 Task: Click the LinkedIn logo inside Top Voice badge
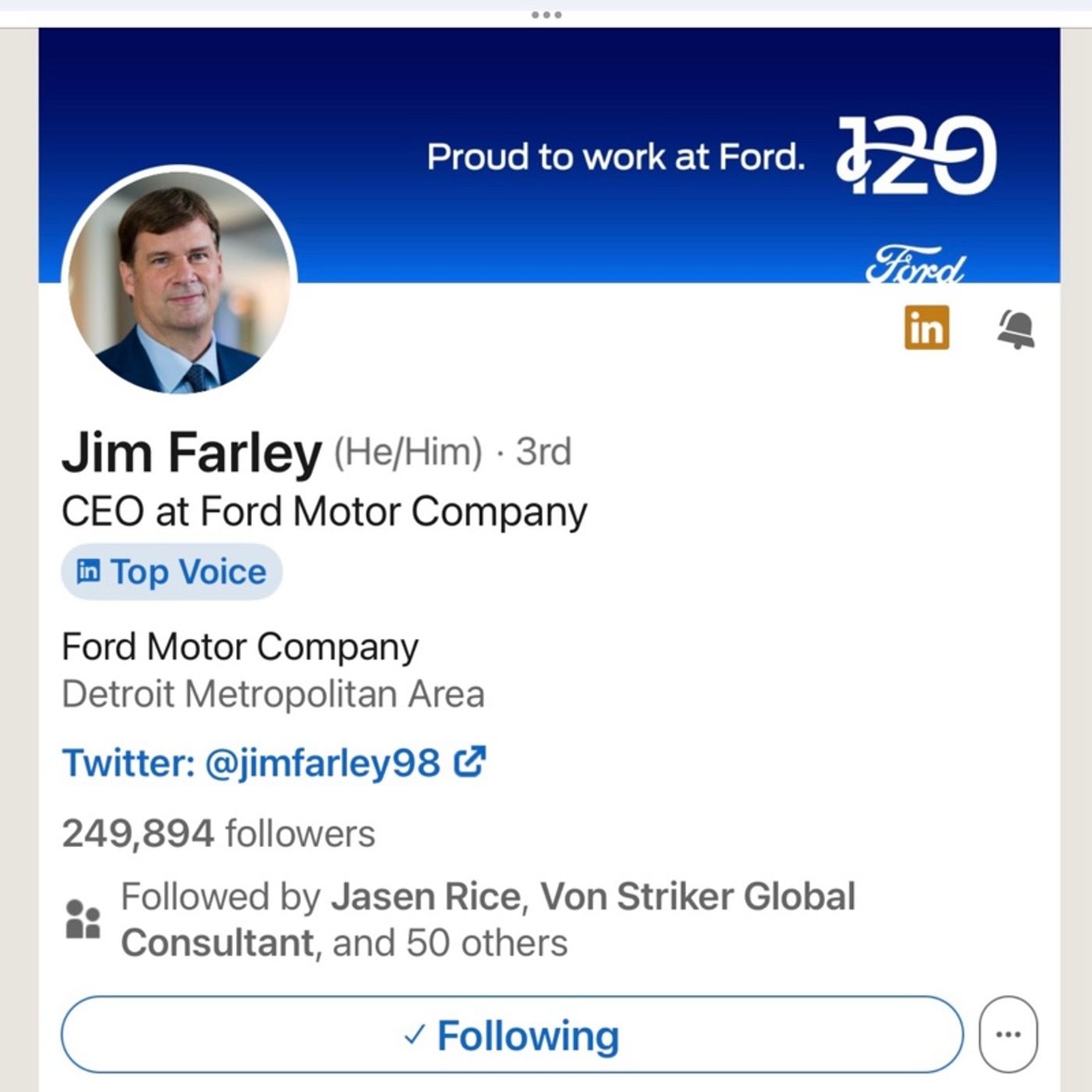tap(88, 572)
